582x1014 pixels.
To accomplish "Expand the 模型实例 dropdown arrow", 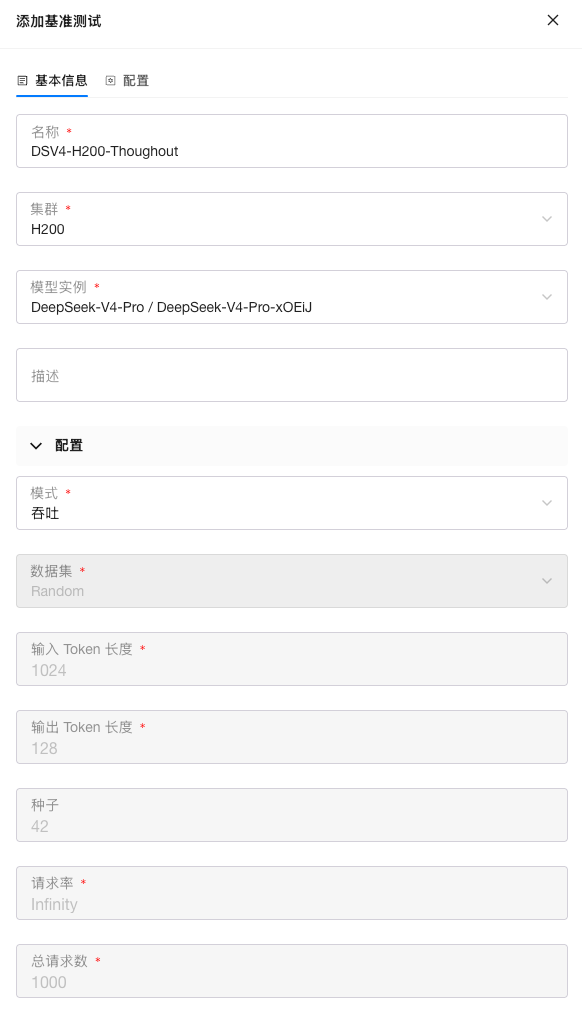I will (x=547, y=297).
